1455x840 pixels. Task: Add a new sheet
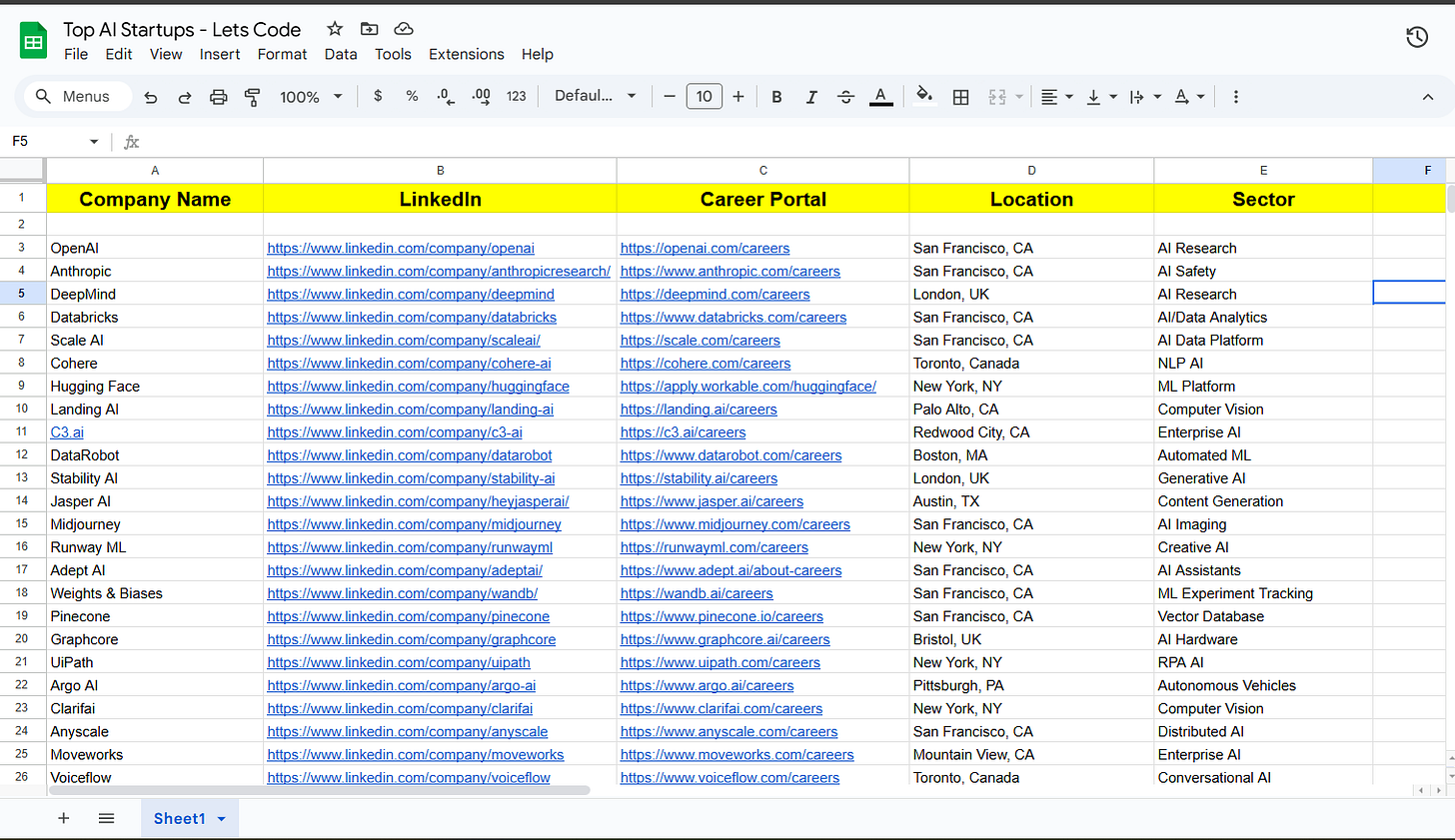pos(64,818)
